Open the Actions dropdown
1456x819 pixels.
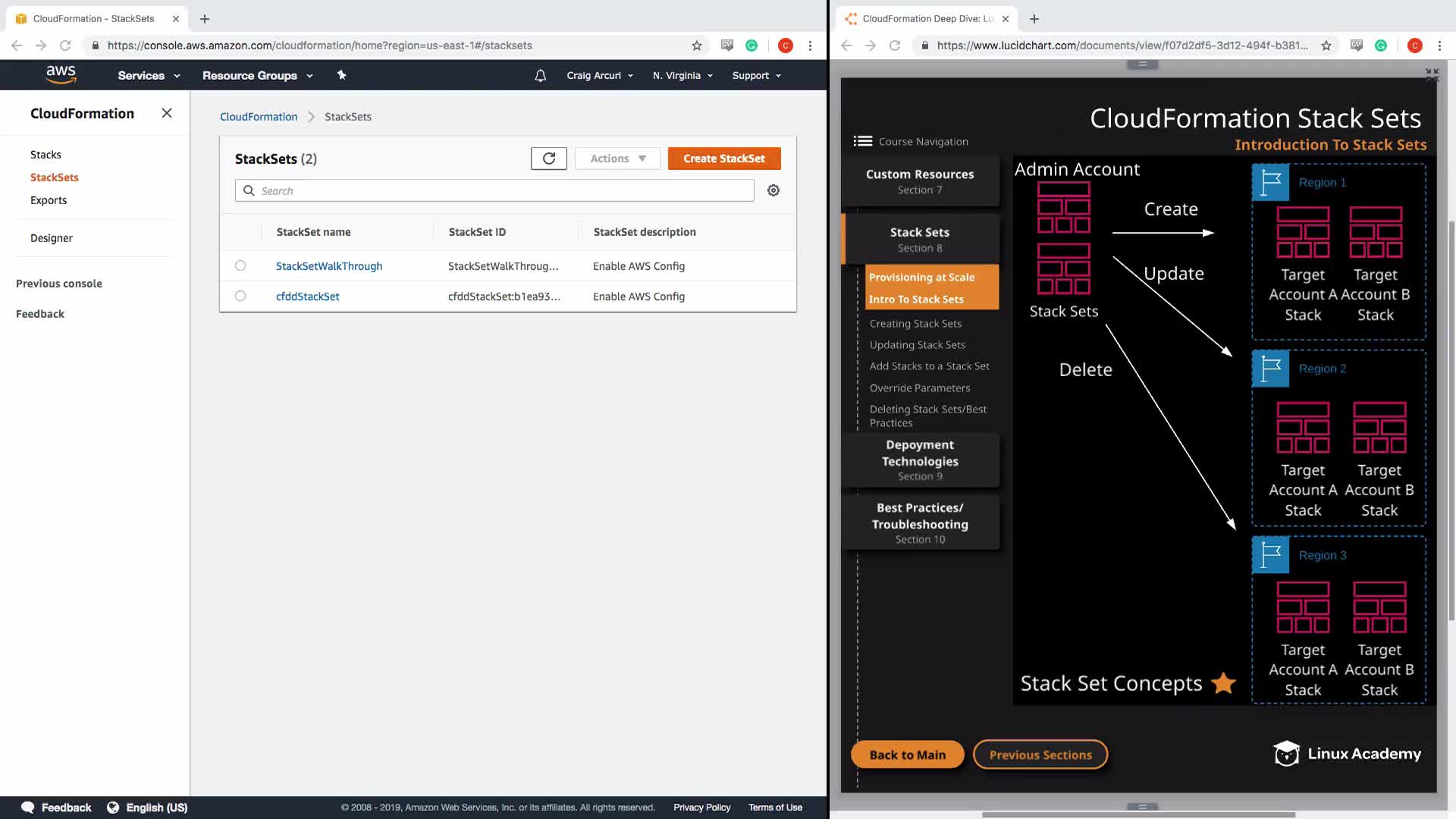pos(617,158)
